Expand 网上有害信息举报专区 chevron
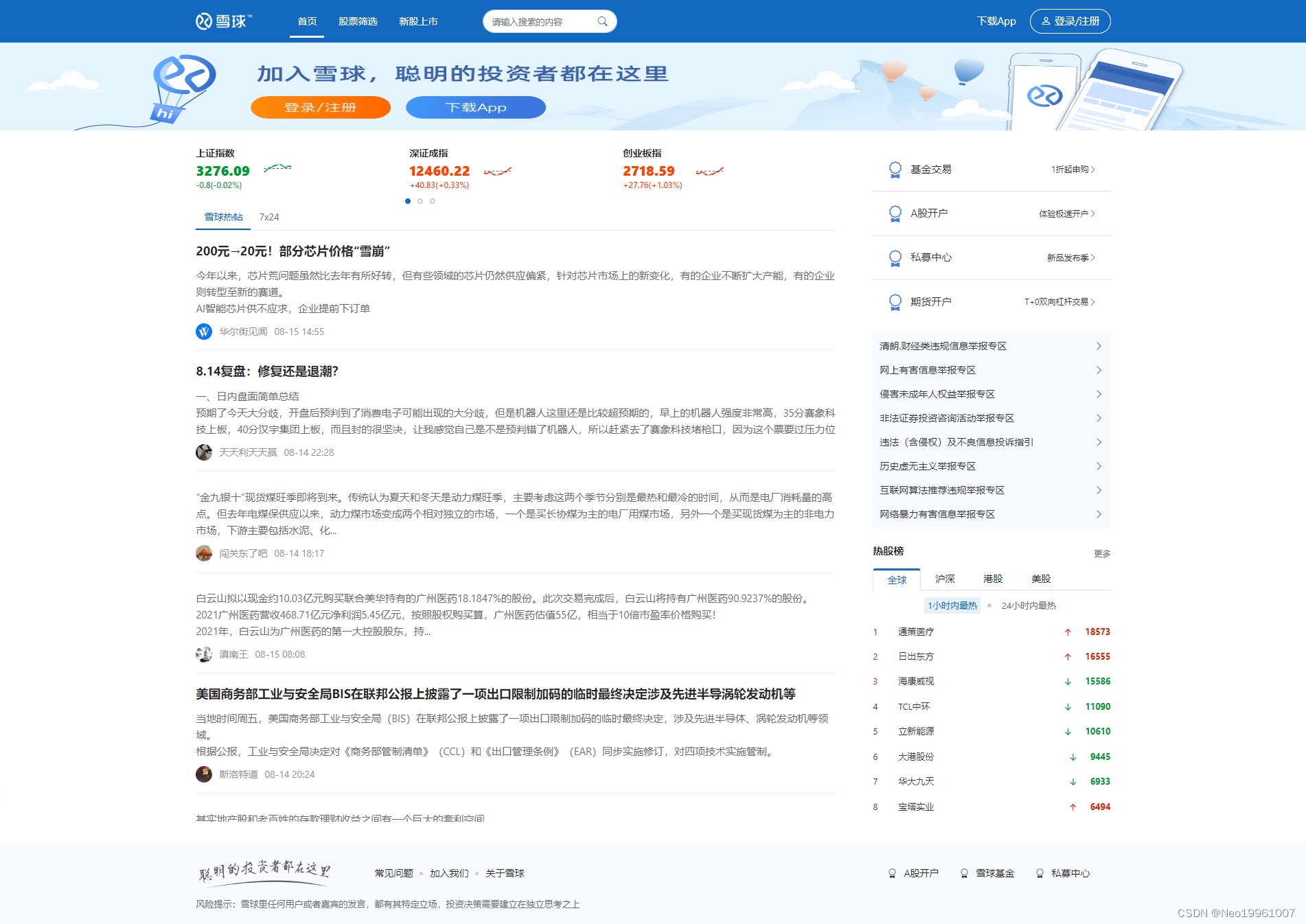 1099,370
